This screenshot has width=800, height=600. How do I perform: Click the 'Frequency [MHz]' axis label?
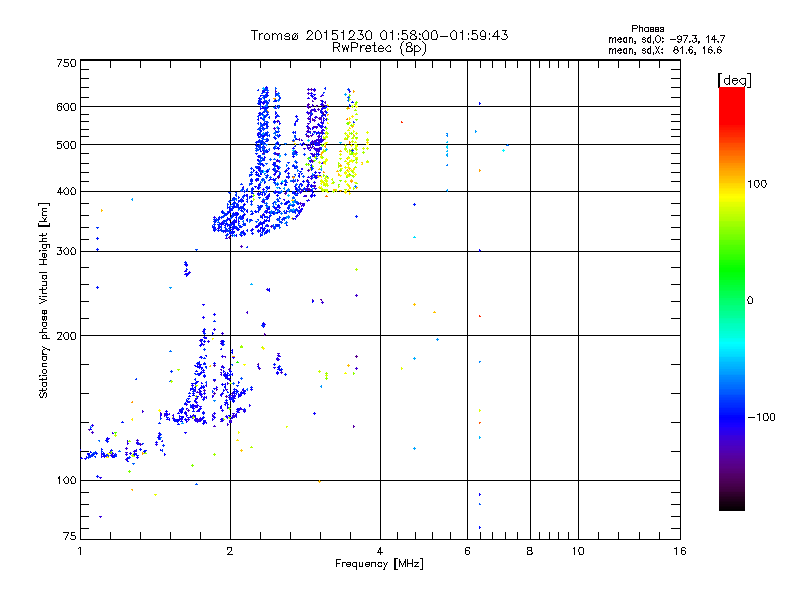pos(379,564)
